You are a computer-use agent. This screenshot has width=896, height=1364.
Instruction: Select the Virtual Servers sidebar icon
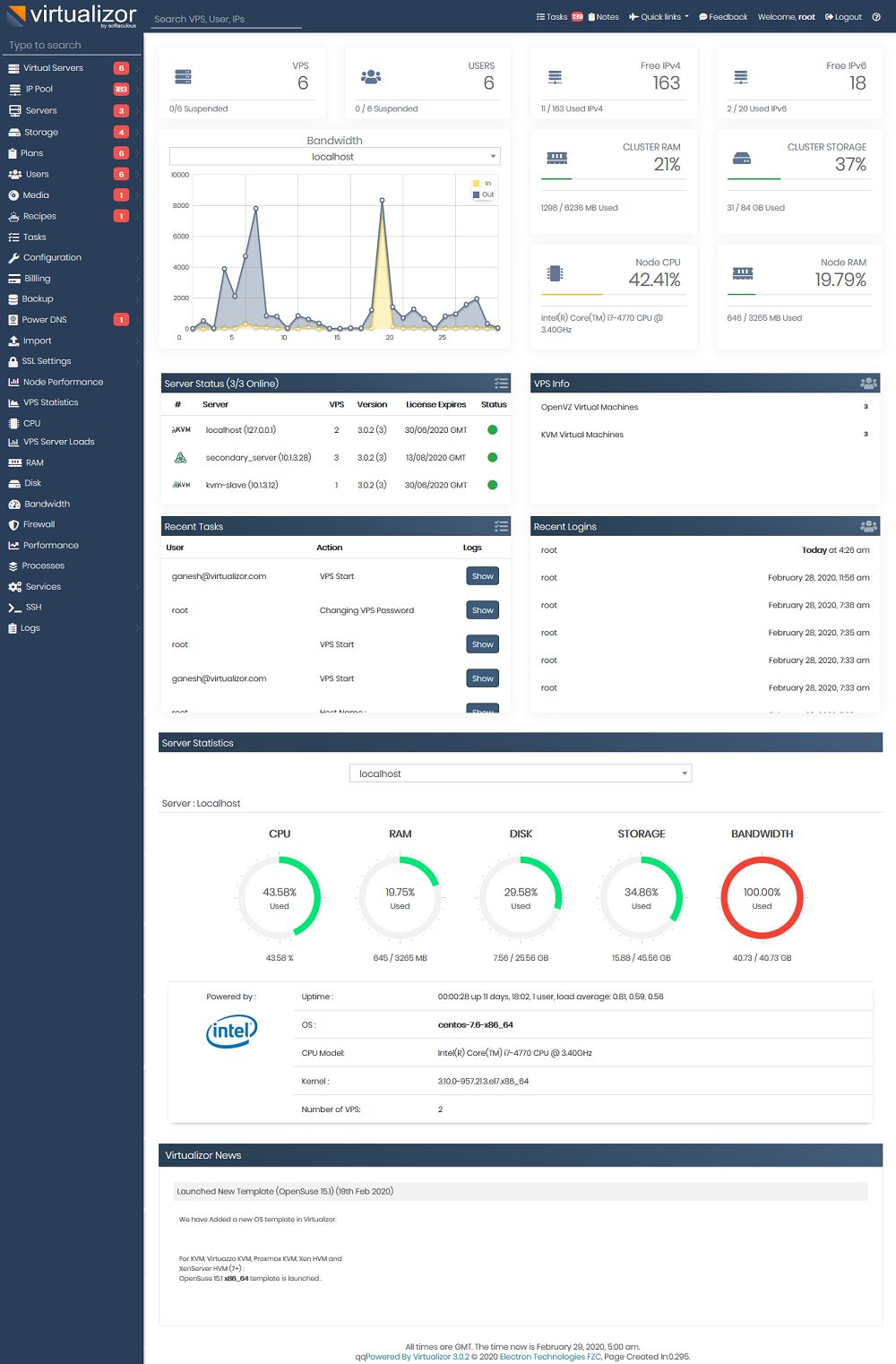[13, 67]
